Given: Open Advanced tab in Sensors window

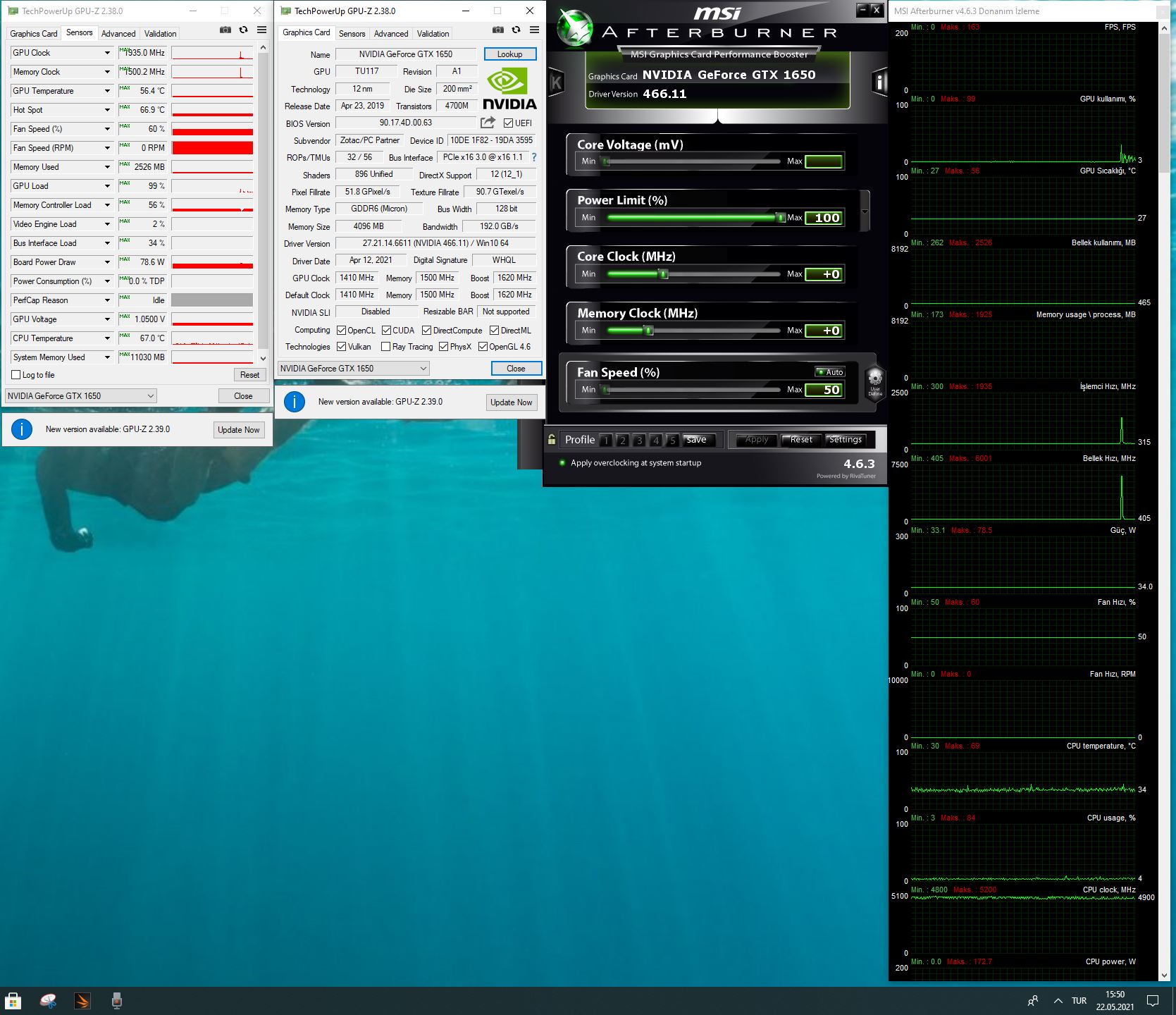Looking at the screenshot, I should point(118,33).
